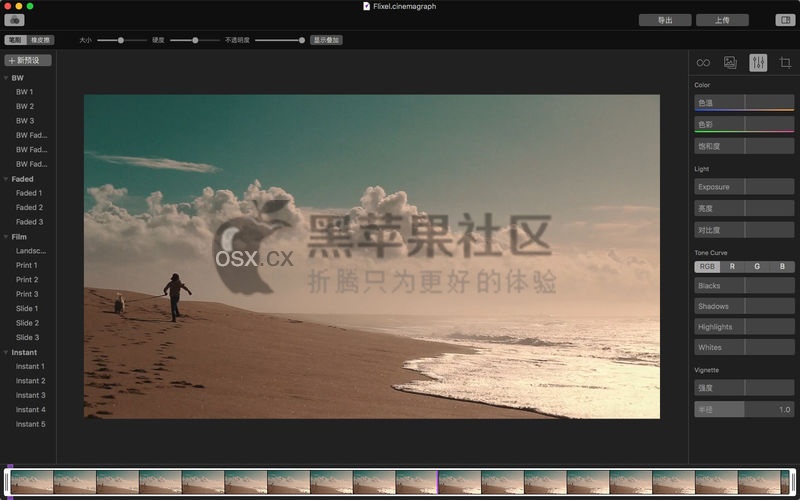Click the 上传 upload button
This screenshot has width=800, height=500.
(722, 20)
